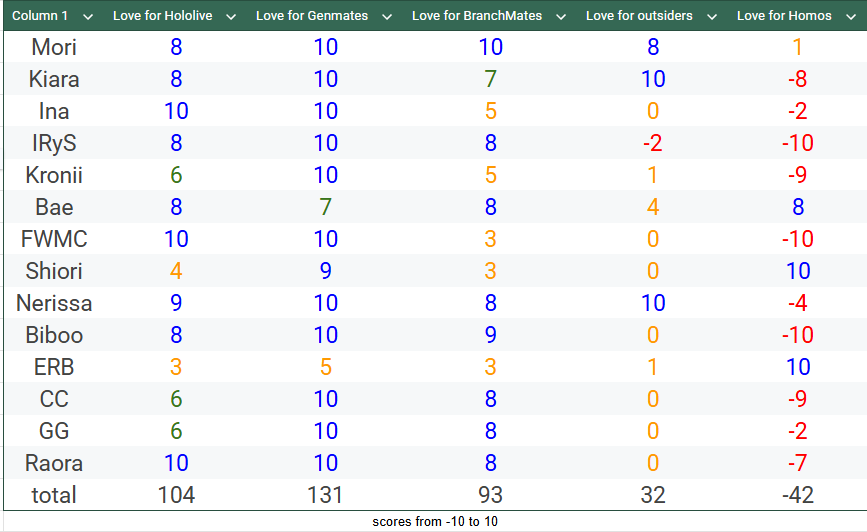This screenshot has width=867, height=532.
Task: Open the Love for BranchMates filter dropdown
Action: (x=561, y=17)
